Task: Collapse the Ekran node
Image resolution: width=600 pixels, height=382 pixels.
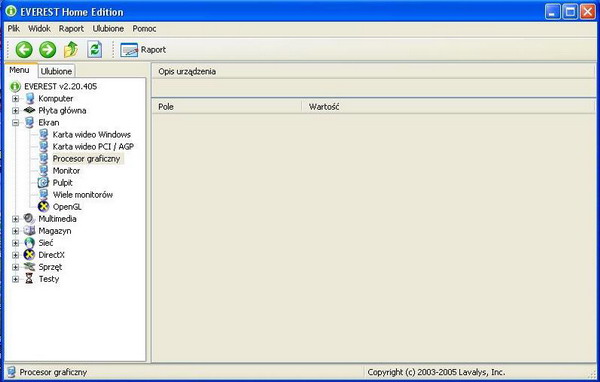Action: [15, 123]
